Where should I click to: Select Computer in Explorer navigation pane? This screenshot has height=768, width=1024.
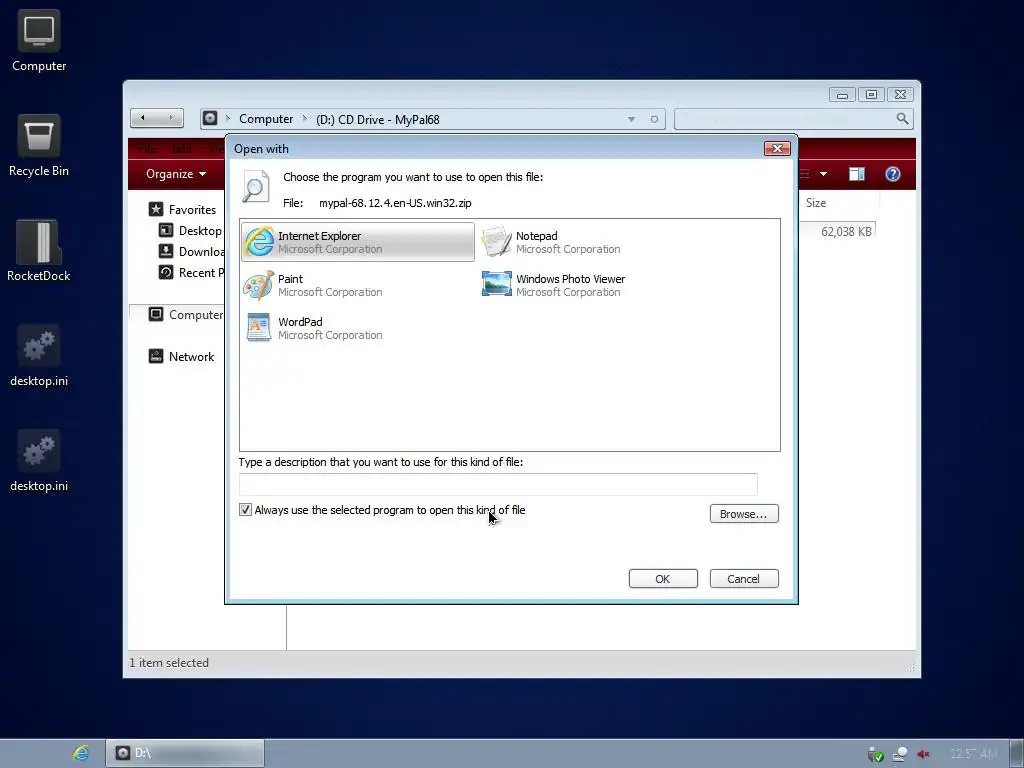(186, 315)
